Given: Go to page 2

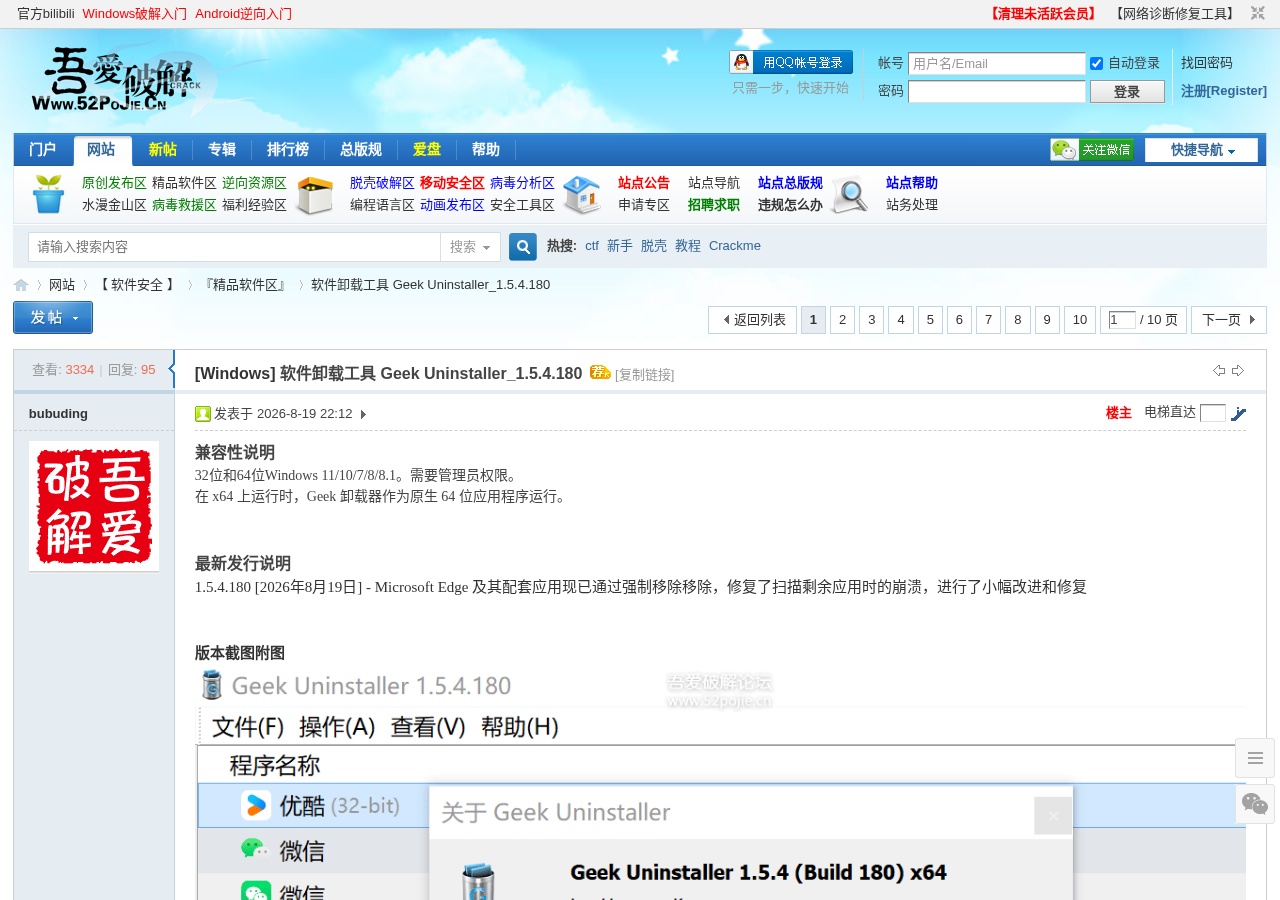Looking at the screenshot, I should (x=843, y=320).
